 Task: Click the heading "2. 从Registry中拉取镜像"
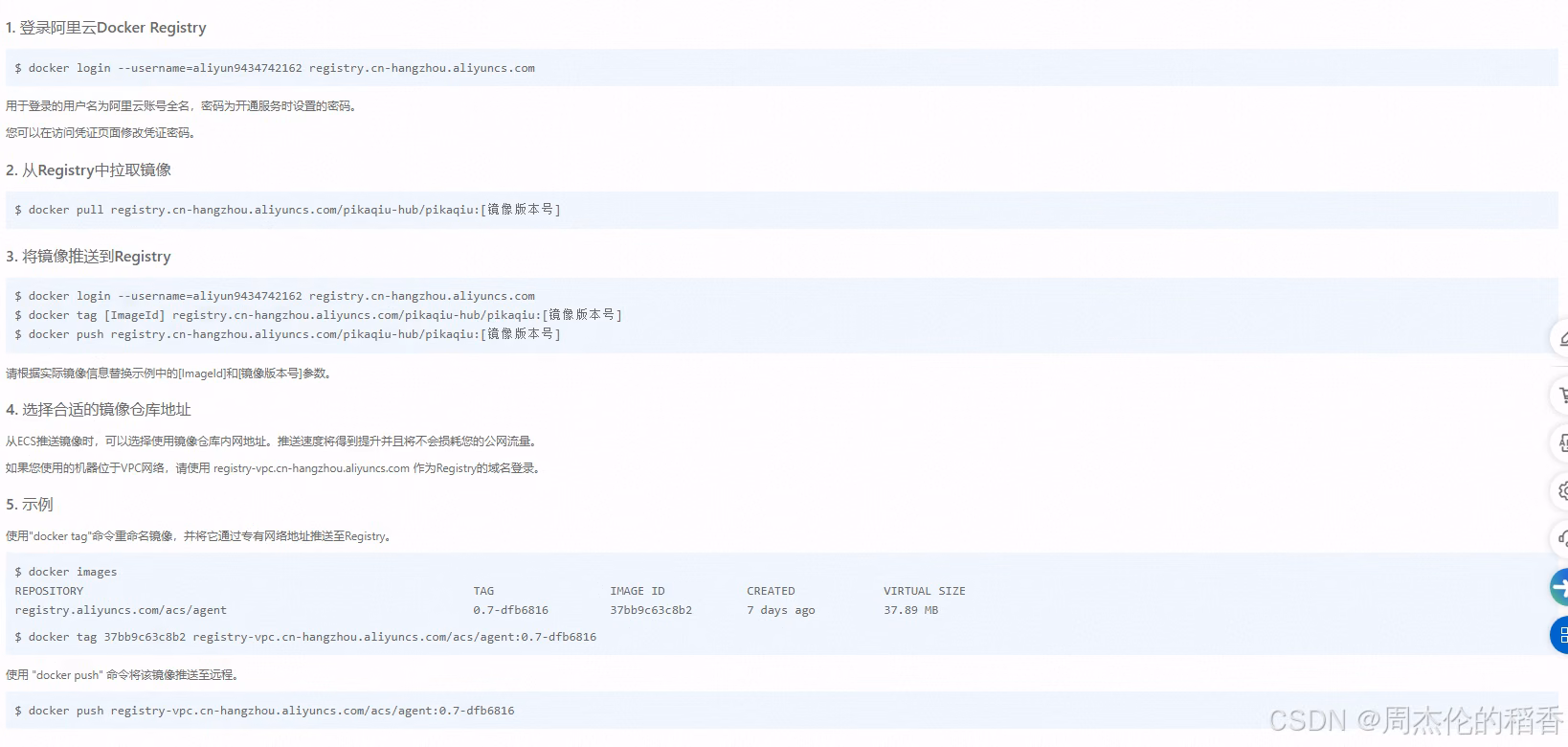pos(88,170)
